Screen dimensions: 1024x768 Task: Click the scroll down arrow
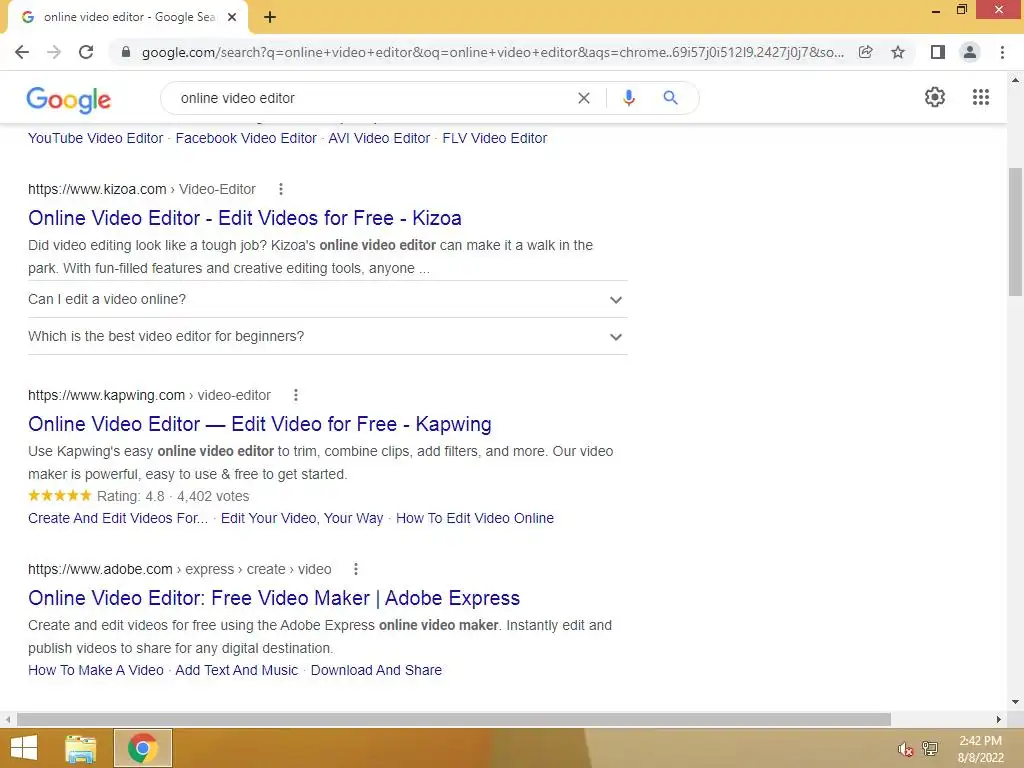[x=1015, y=702]
